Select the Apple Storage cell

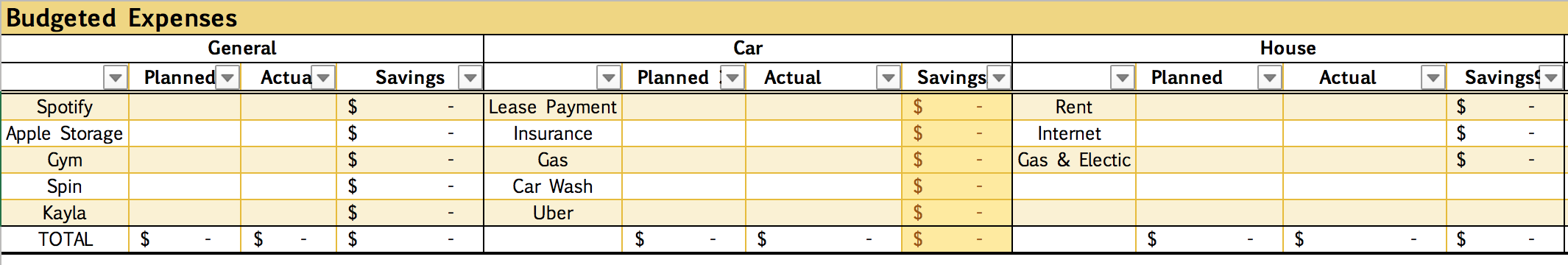pos(65,133)
